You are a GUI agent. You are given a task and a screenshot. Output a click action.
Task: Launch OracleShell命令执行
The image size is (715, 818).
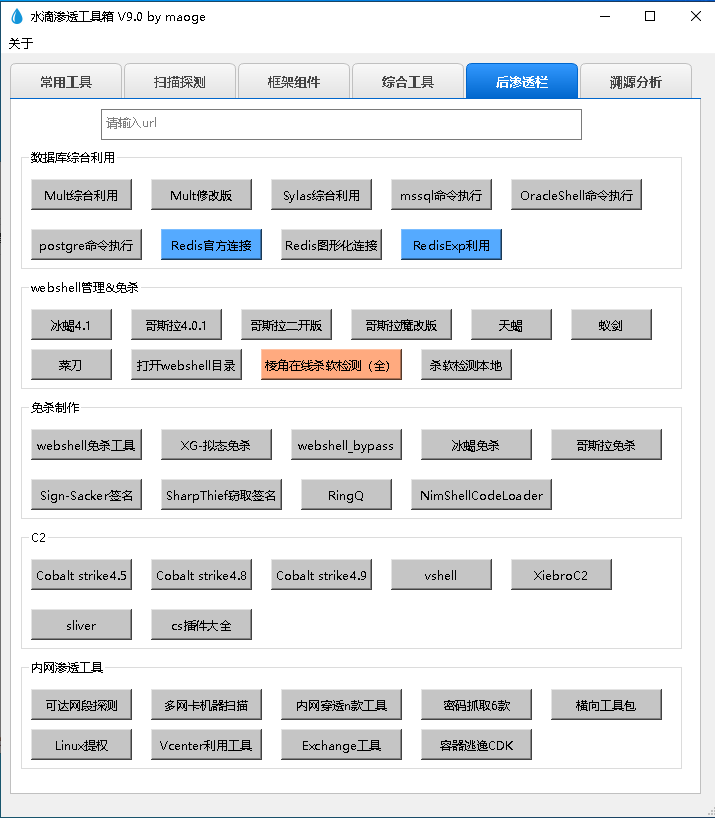click(576, 195)
